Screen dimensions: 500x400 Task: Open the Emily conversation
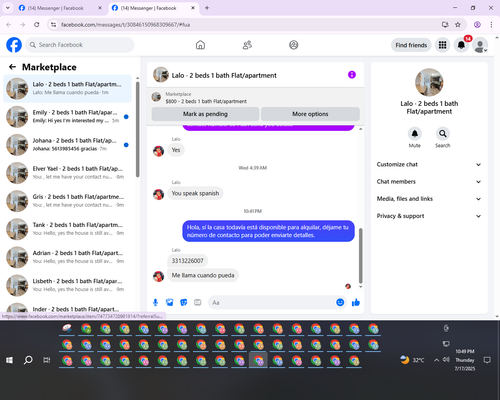click(68, 117)
